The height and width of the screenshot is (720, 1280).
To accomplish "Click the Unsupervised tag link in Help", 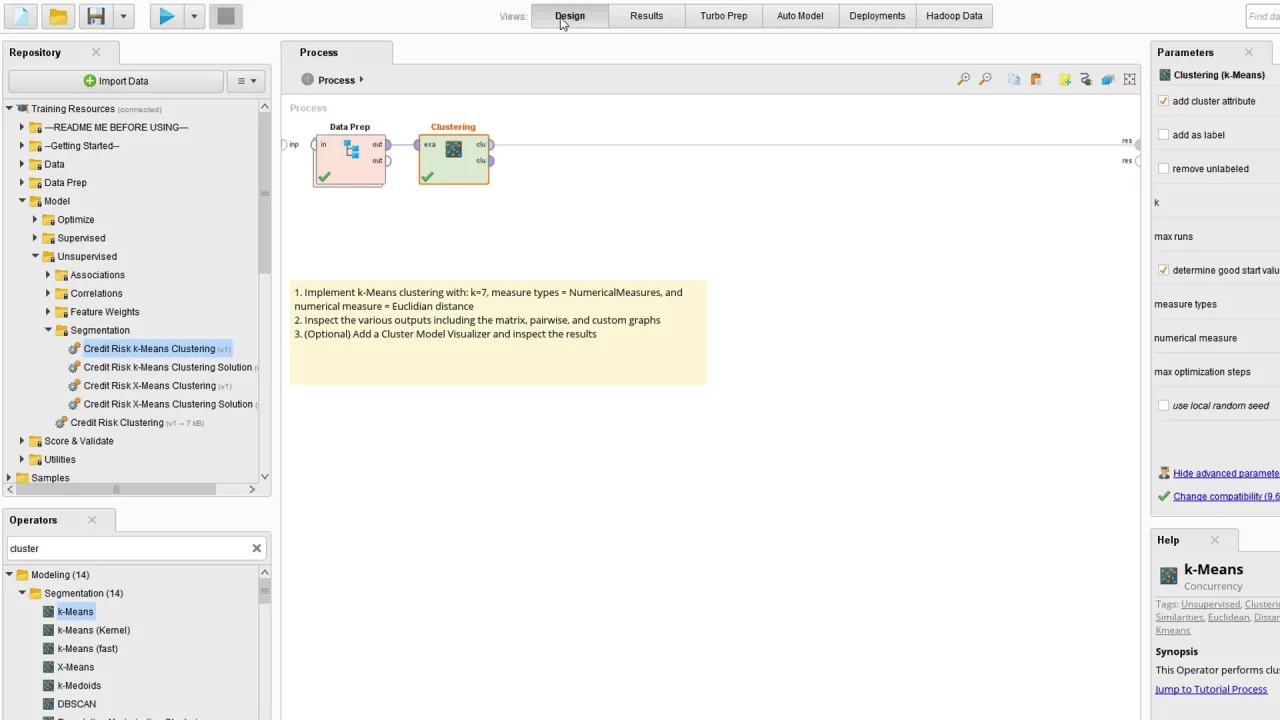I will pyautogui.click(x=1211, y=605).
